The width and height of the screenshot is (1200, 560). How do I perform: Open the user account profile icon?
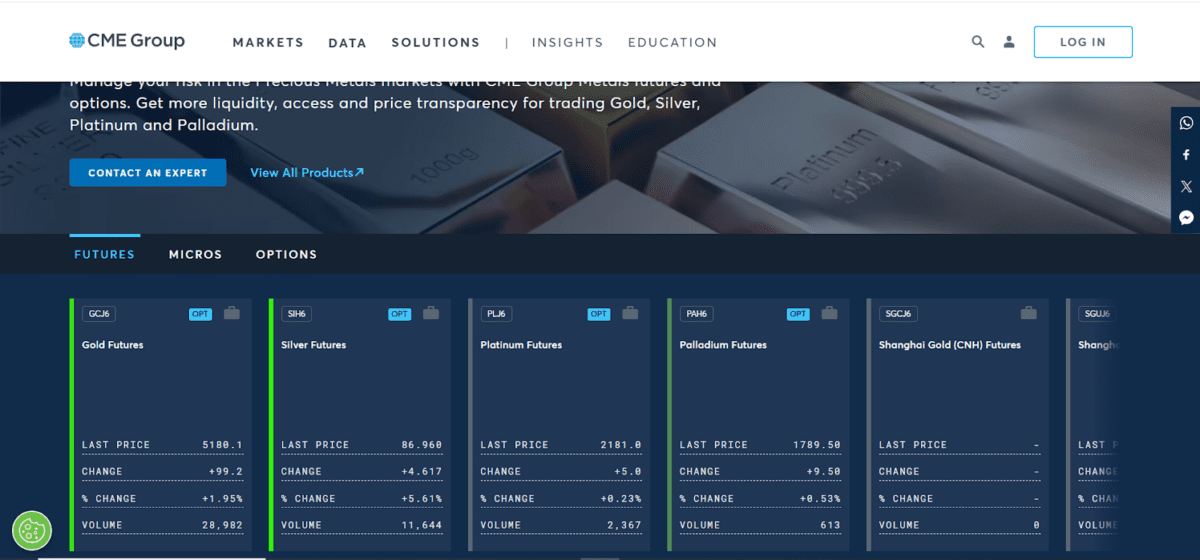click(x=1009, y=42)
